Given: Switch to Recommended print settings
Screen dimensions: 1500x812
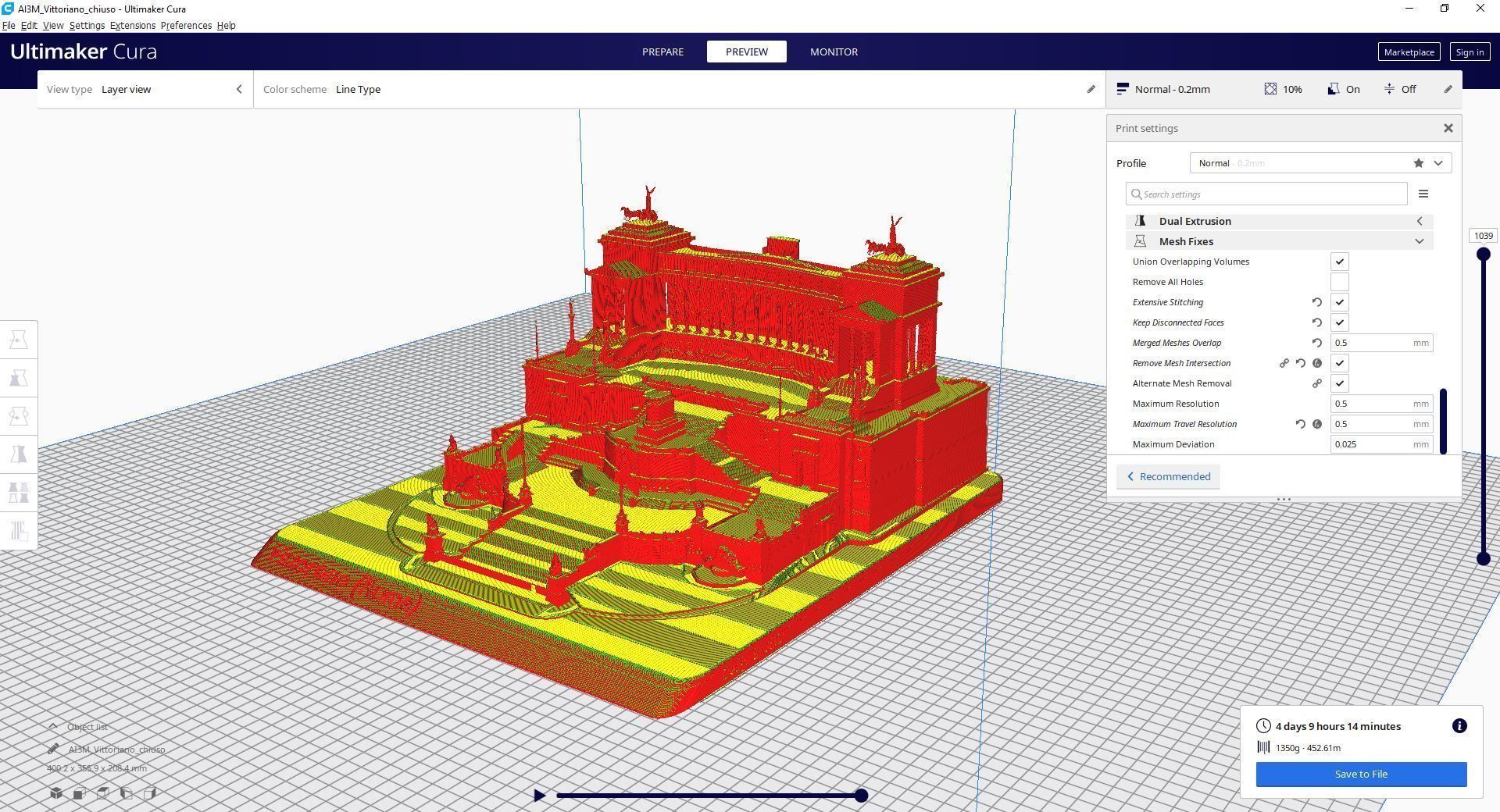Looking at the screenshot, I should (x=1168, y=476).
